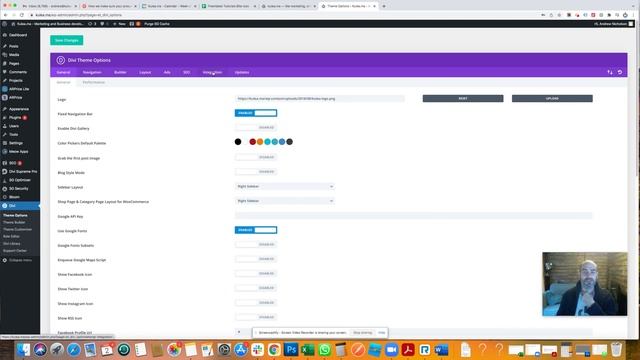
Task: Open WhatsApp from the dock
Action: coord(324,350)
